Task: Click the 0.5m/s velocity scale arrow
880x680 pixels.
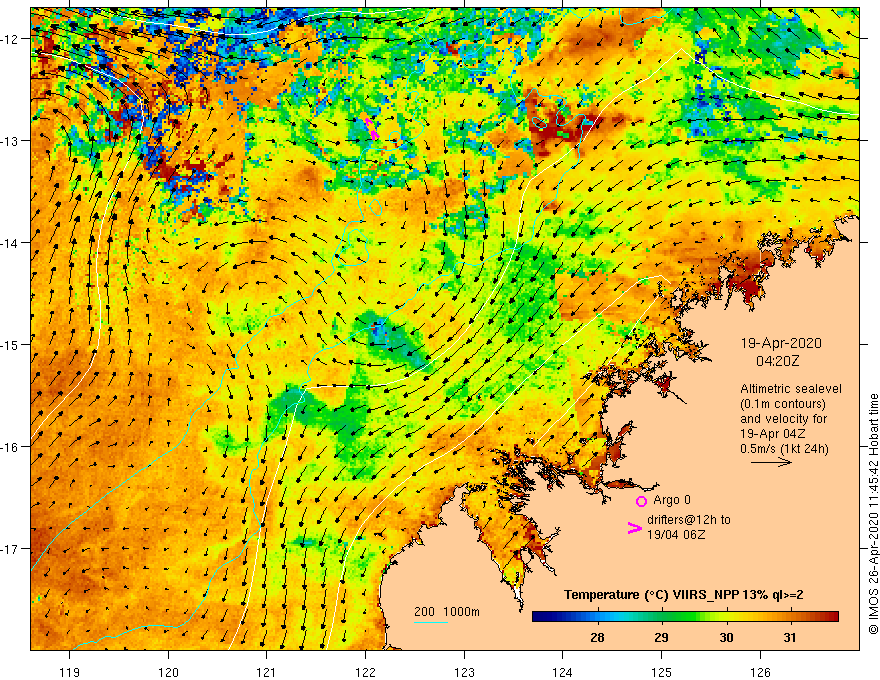Action: click(771, 462)
